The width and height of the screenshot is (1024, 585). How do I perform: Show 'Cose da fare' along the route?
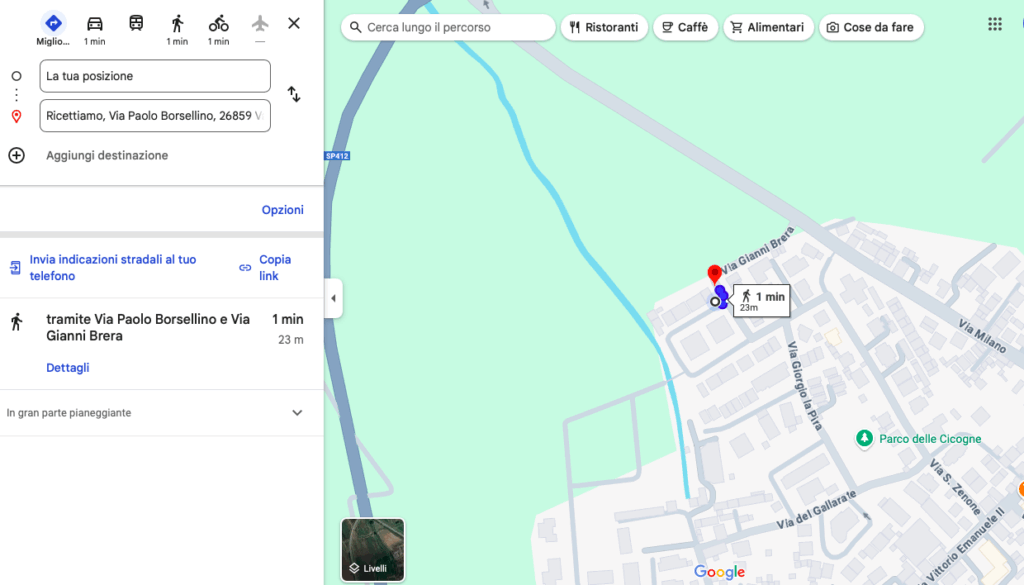coord(871,27)
